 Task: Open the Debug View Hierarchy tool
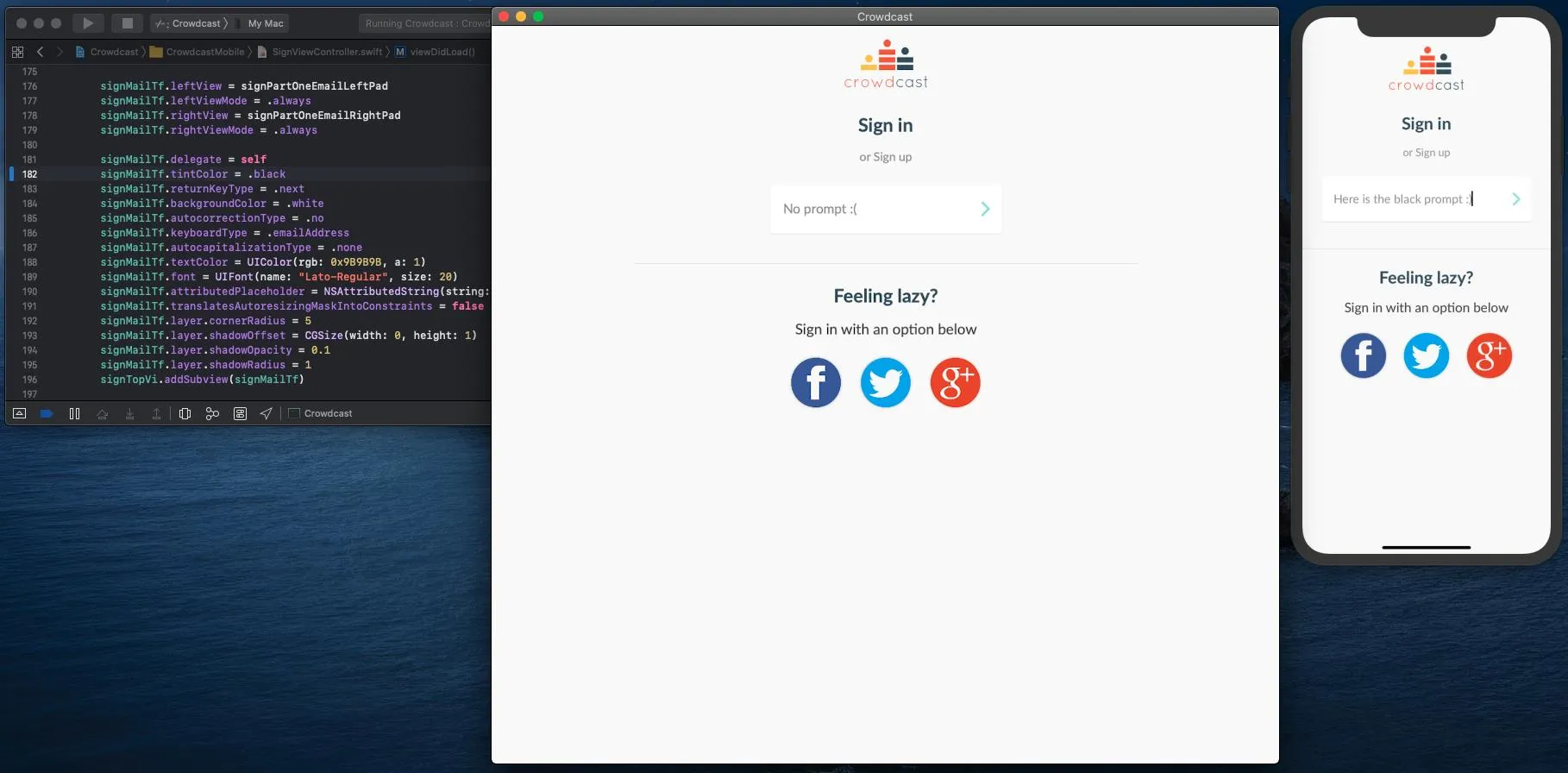185,414
